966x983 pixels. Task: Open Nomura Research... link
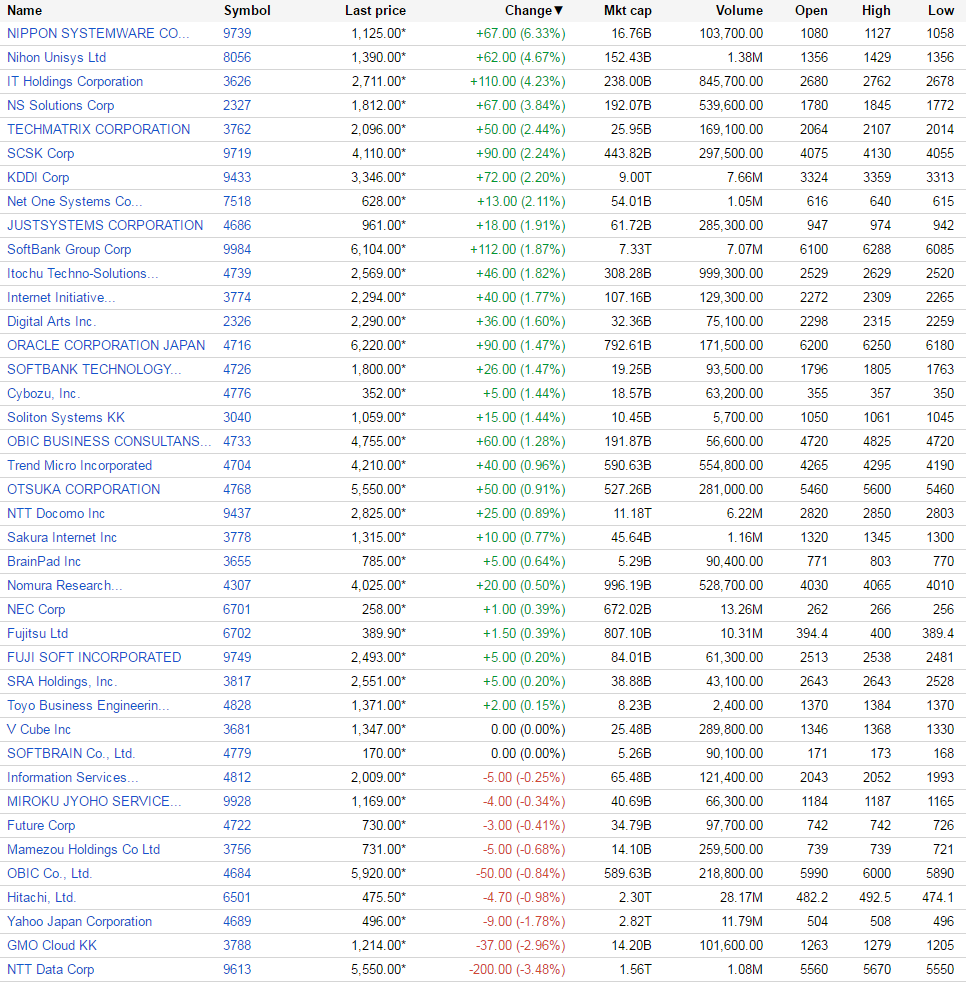(65, 586)
